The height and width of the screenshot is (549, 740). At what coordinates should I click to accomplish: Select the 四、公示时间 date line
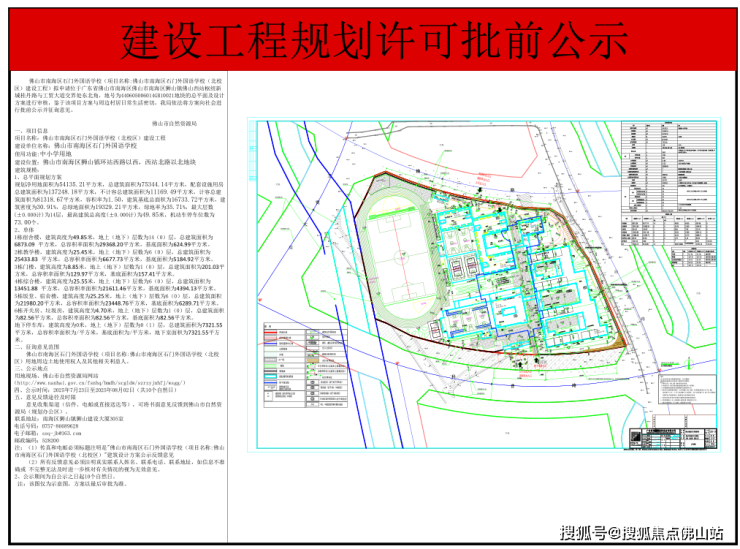96,390
